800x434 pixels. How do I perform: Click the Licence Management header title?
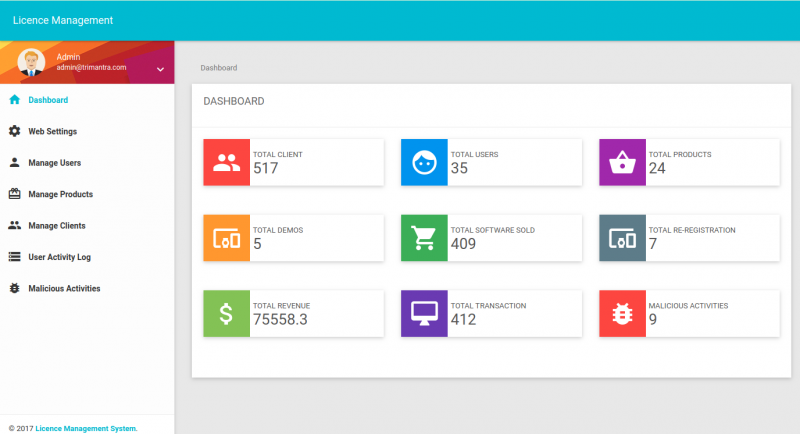63,20
